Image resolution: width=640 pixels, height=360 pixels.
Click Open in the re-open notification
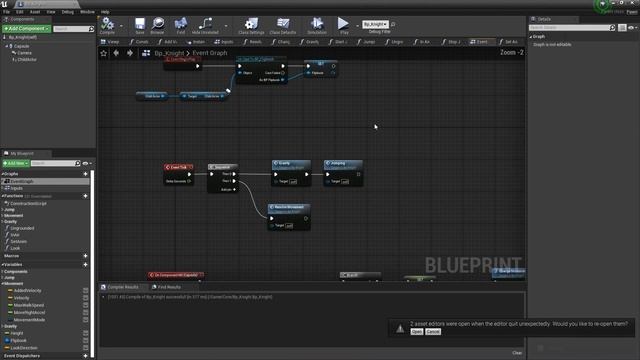click(417, 332)
